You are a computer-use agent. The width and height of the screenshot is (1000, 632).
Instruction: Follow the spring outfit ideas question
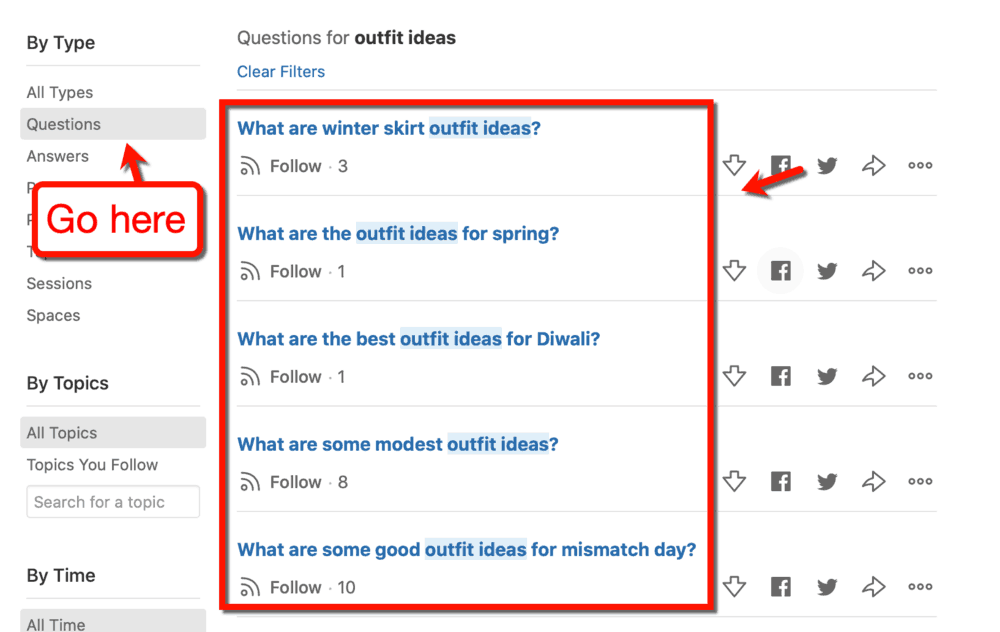pos(296,271)
